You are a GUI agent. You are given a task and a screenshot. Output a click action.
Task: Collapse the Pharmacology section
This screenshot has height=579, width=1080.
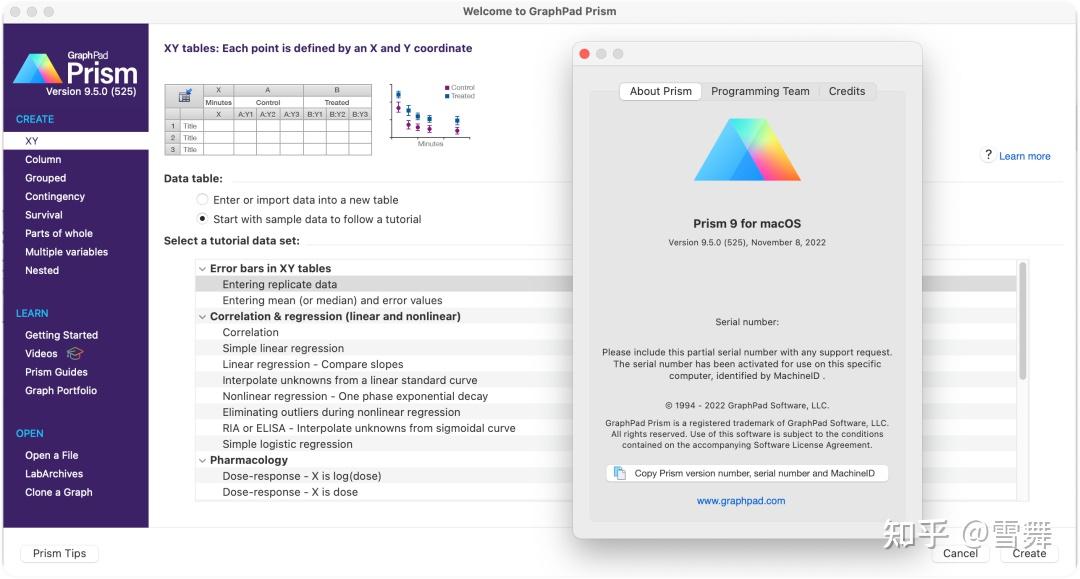204,459
